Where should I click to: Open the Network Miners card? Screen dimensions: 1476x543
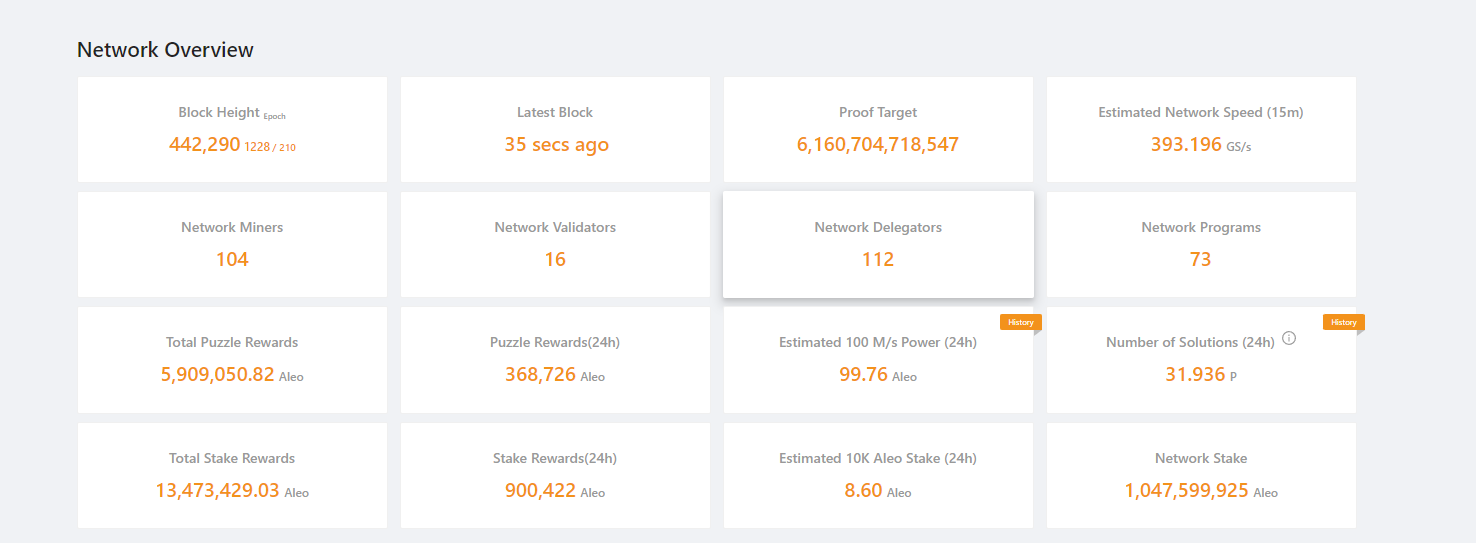tap(232, 245)
